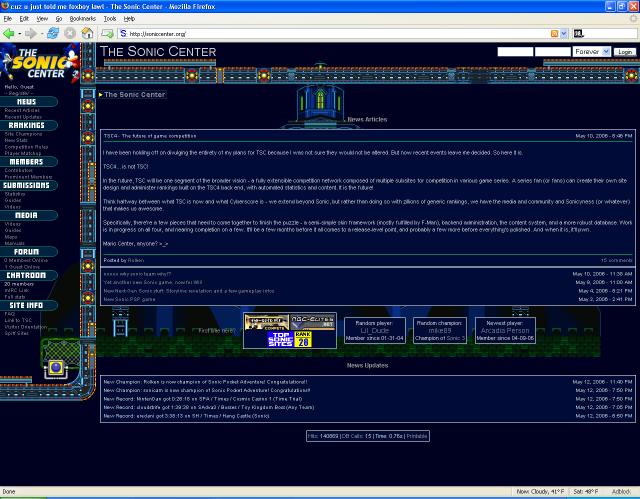This screenshot has width=640, height=499.
Task: Open the Recent Updates sidebar link
Action: point(23,117)
